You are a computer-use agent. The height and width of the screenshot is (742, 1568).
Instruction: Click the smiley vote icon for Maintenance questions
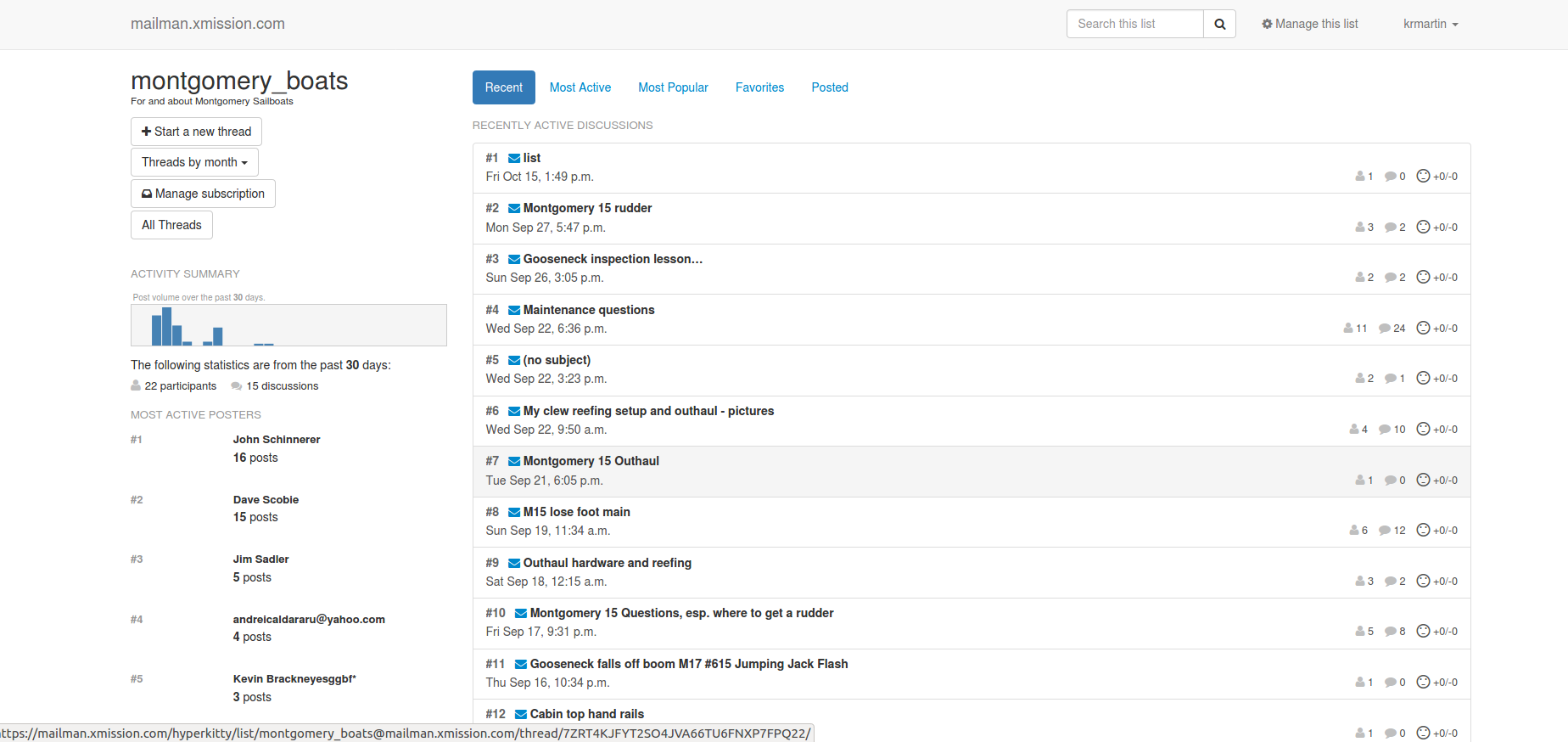click(x=1423, y=328)
